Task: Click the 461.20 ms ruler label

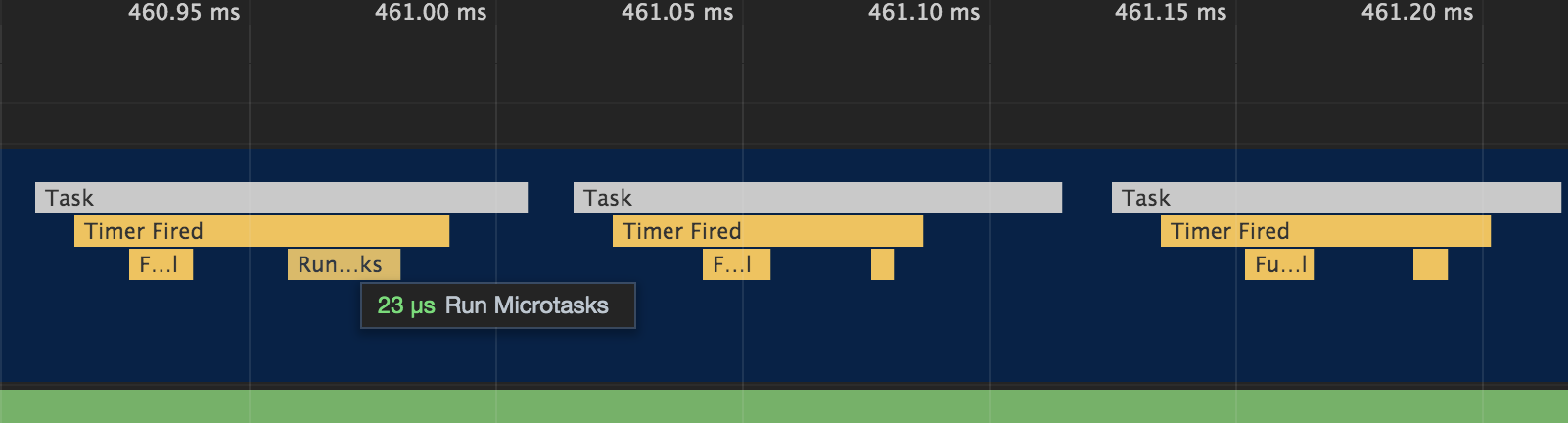Action: pos(1417,13)
